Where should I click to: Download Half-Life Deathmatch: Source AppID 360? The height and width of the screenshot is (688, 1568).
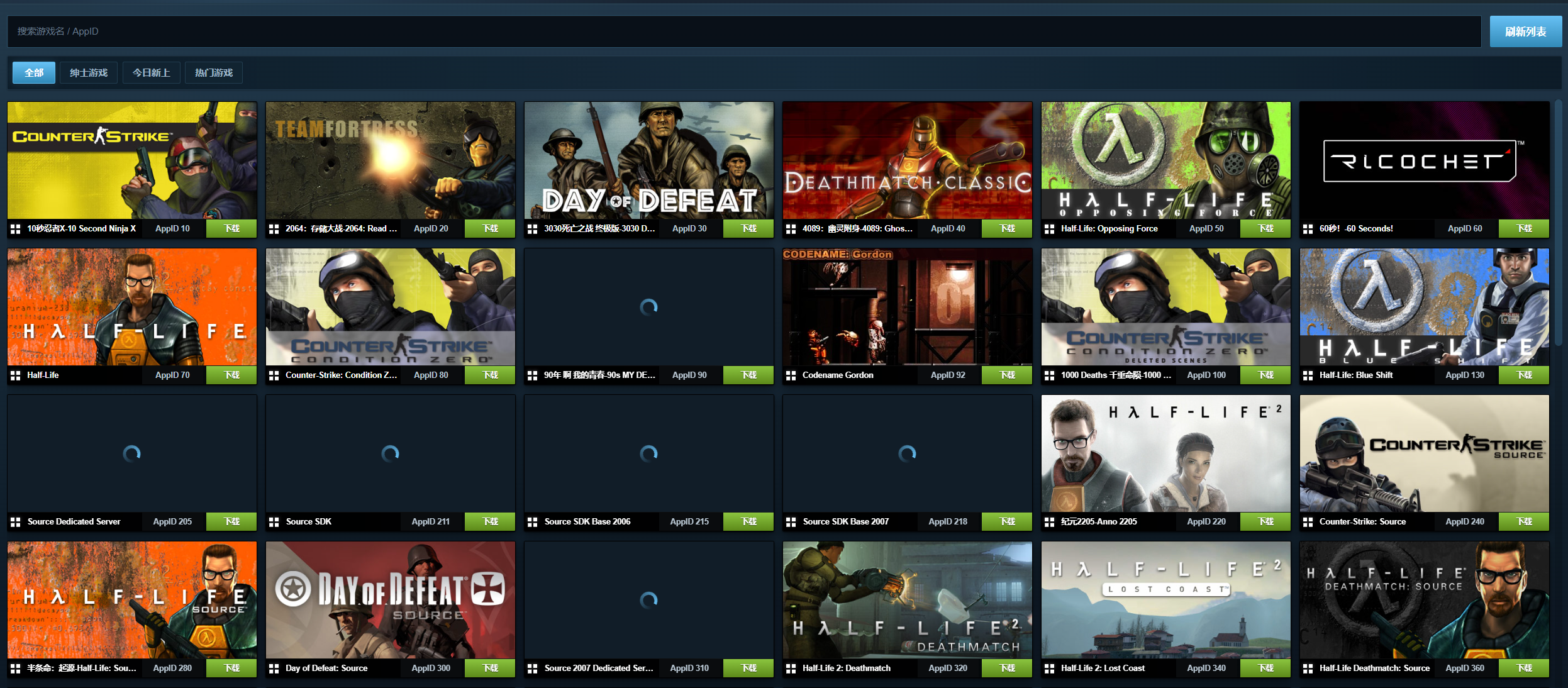click(x=1525, y=668)
